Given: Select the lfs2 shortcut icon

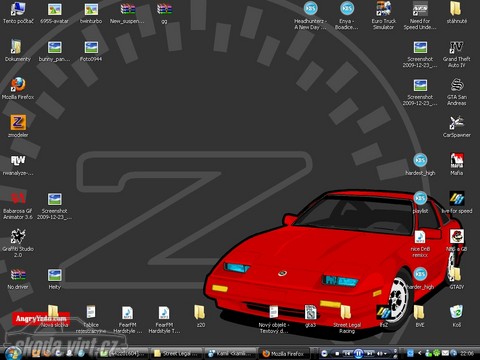Looking at the screenshot, I should pos(384,316).
